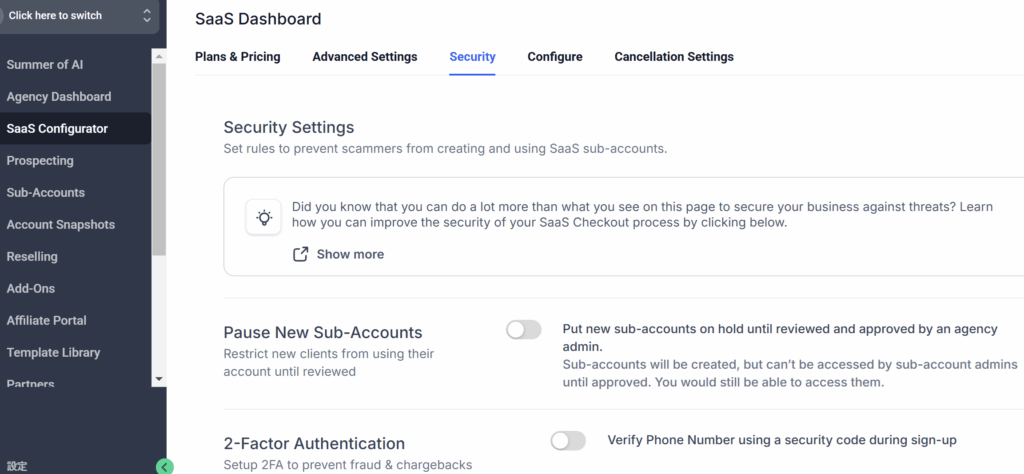Click the sidebar scrollbar down arrow
Screen dimensions: 1024x474
[x=159, y=379]
